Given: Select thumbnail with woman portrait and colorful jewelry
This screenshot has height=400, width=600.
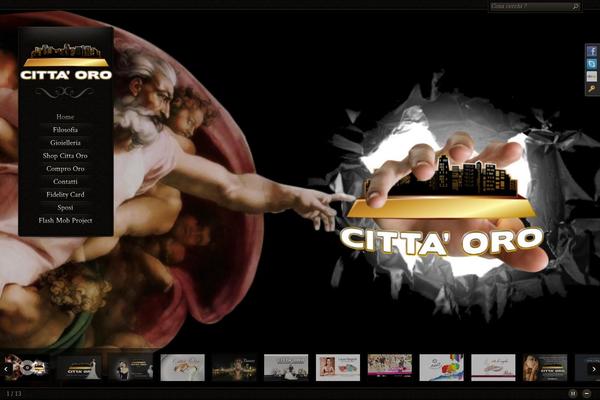Looking at the screenshot, I should [x=338, y=367].
